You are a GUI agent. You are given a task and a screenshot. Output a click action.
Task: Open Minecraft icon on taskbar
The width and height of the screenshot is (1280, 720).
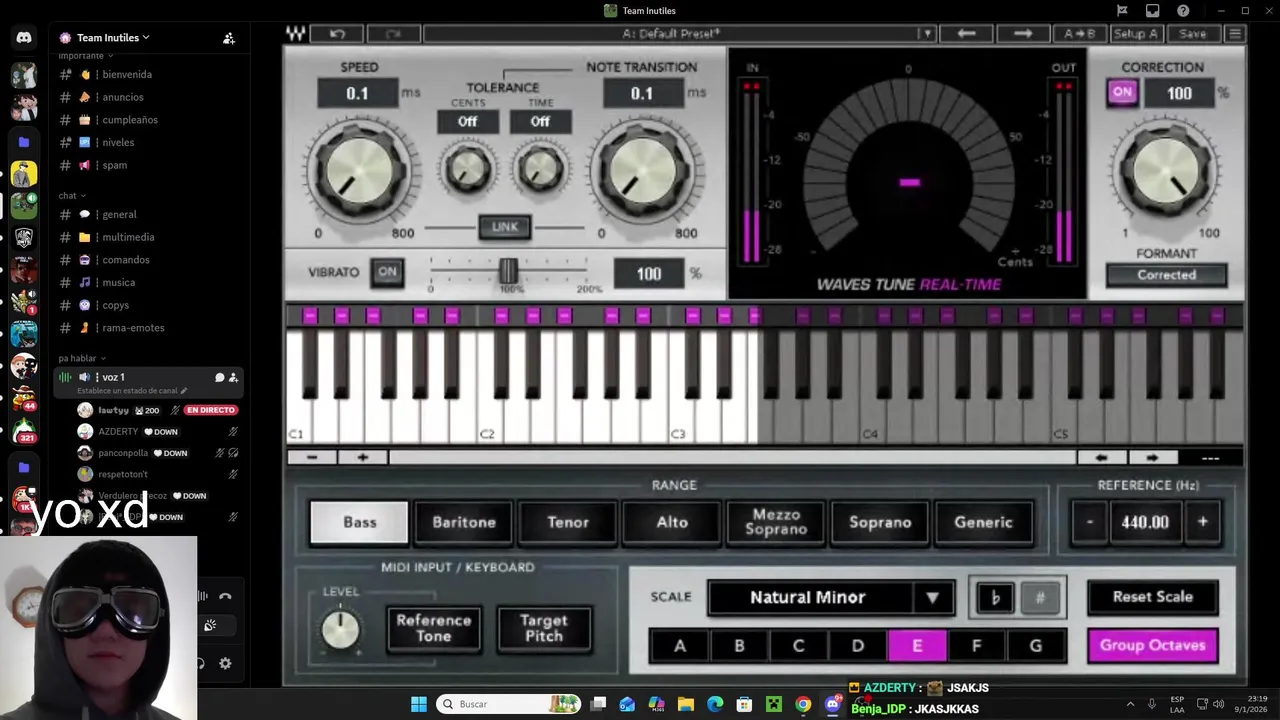tap(773, 704)
